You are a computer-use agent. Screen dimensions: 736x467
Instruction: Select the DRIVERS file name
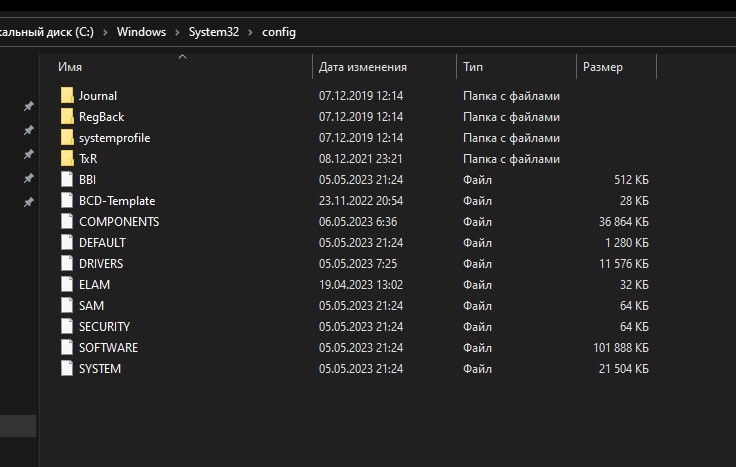click(x=101, y=264)
